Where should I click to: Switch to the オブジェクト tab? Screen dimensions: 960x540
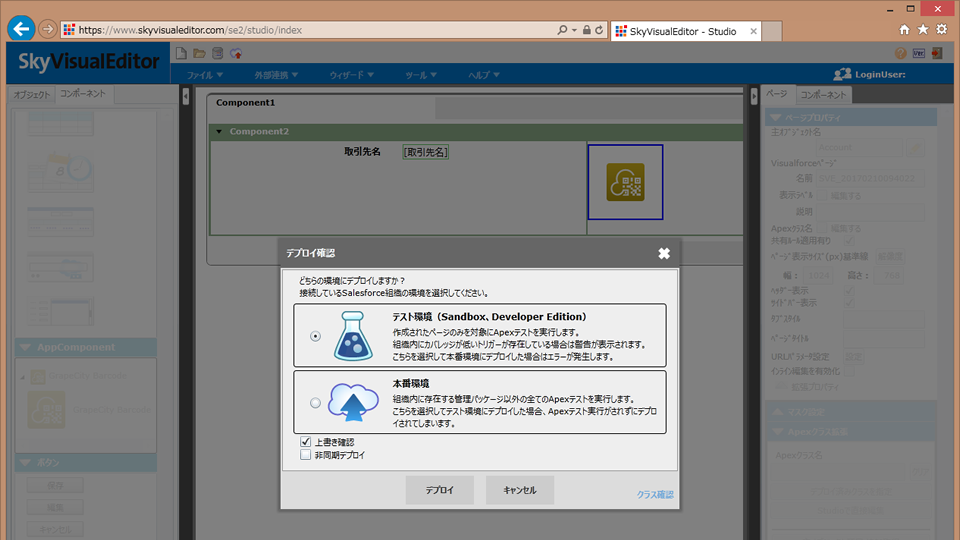click(x=32, y=95)
